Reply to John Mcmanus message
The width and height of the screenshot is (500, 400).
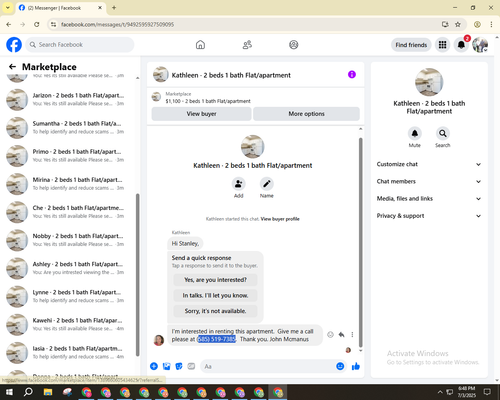coord(341,335)
